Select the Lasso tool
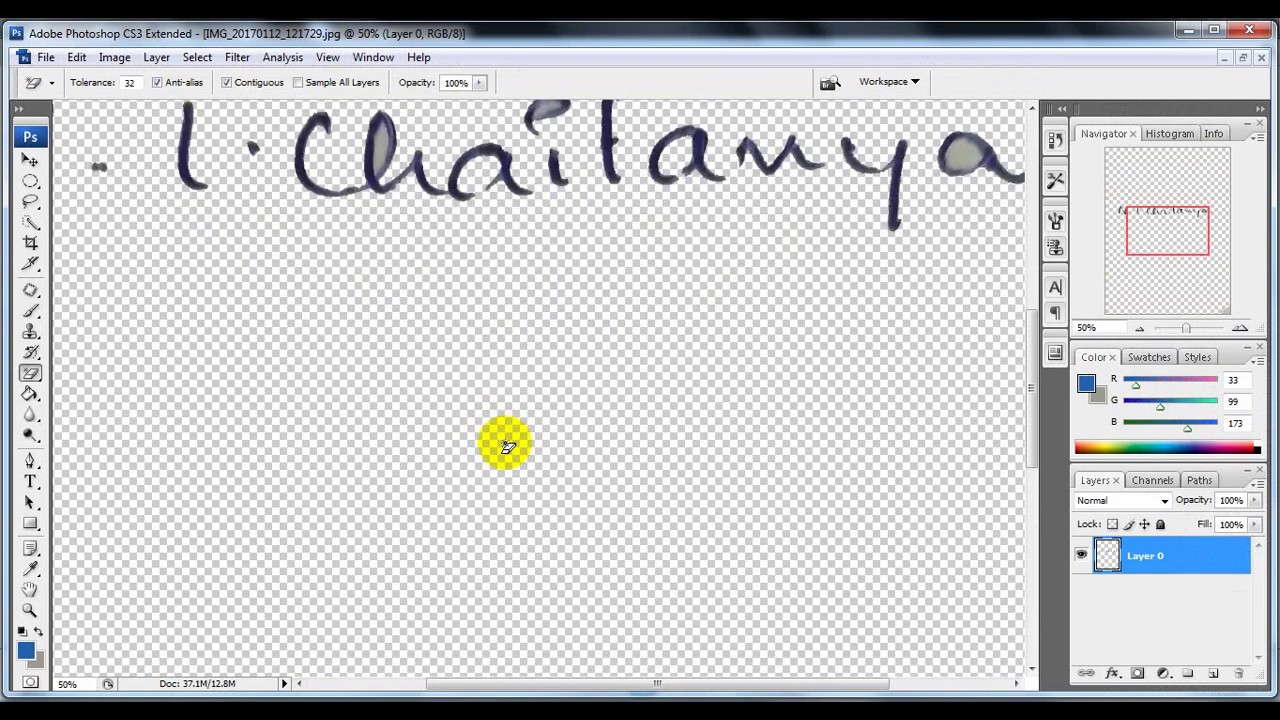The width and height of the screenshot is (1280, 720). pyautogui.click(x=30, y=201)
